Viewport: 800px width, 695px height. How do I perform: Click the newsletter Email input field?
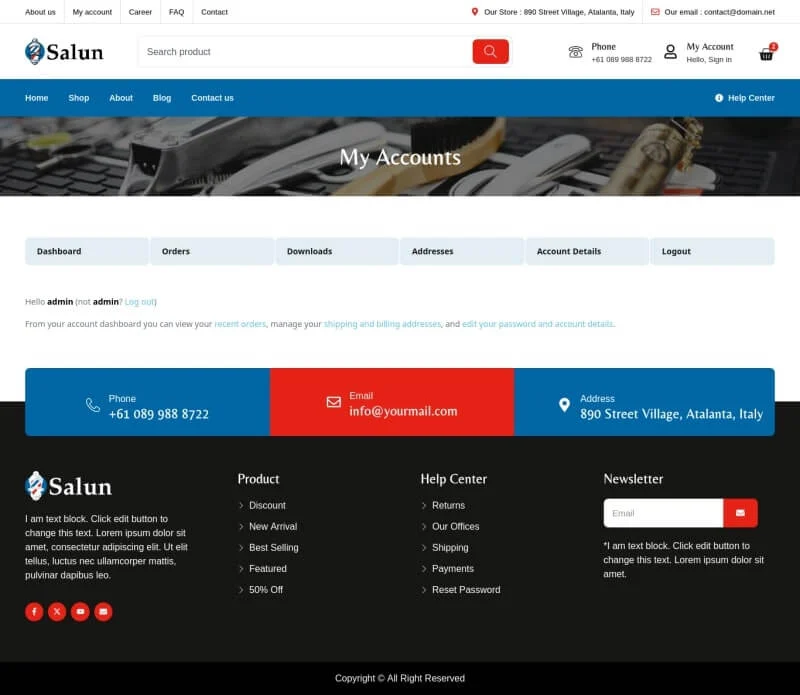coord(663,513)
